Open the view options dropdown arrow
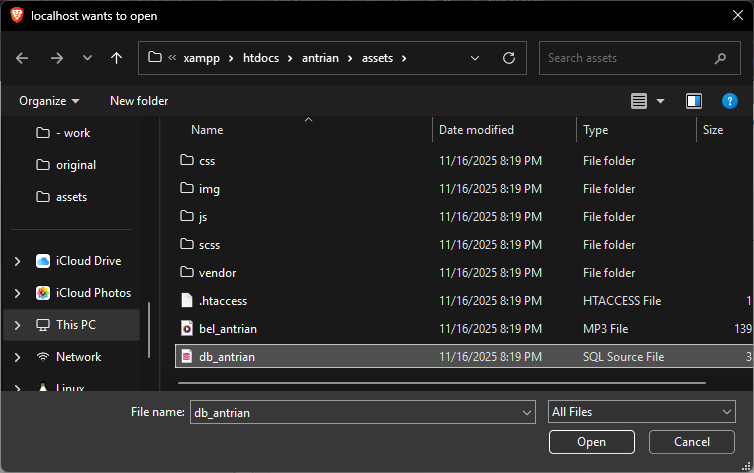754x473 pixels. click(x=660, y=101)
